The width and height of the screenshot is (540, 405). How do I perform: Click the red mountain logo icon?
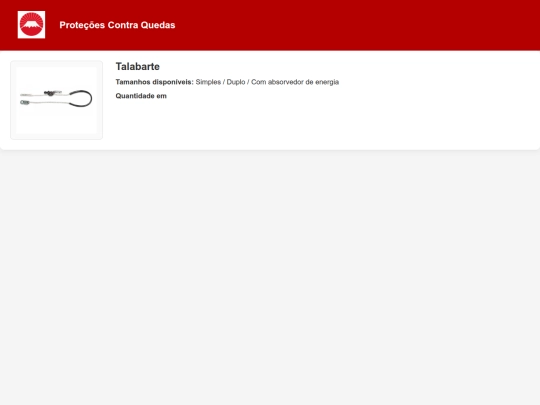tap(31, 25)
